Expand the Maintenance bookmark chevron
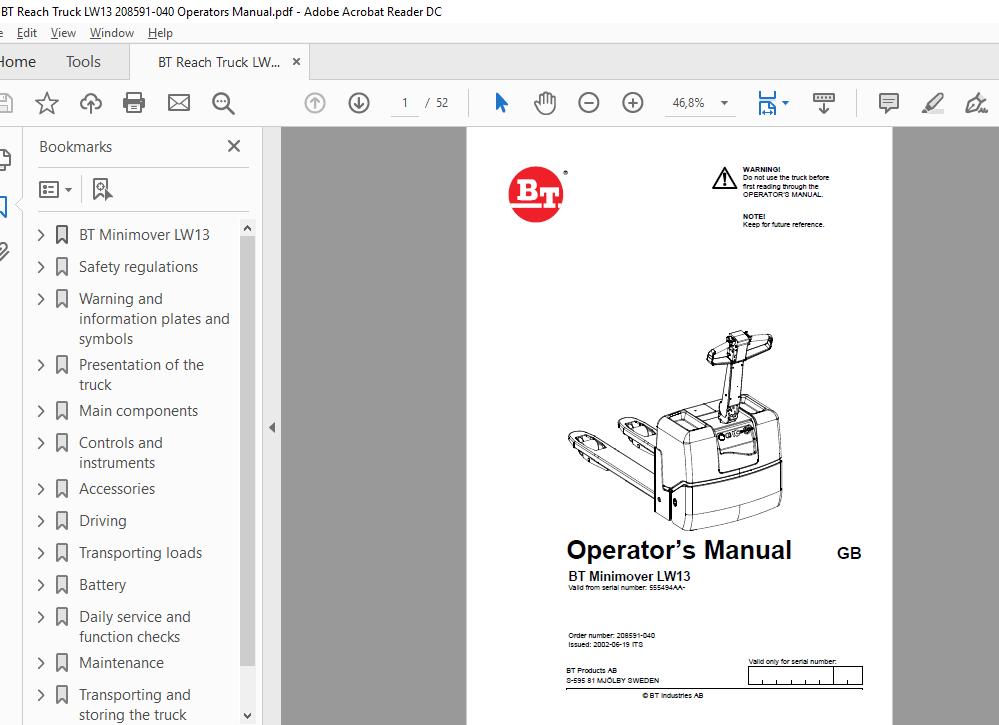This screenshot has height=725, width=999. (x=41, y=663)
